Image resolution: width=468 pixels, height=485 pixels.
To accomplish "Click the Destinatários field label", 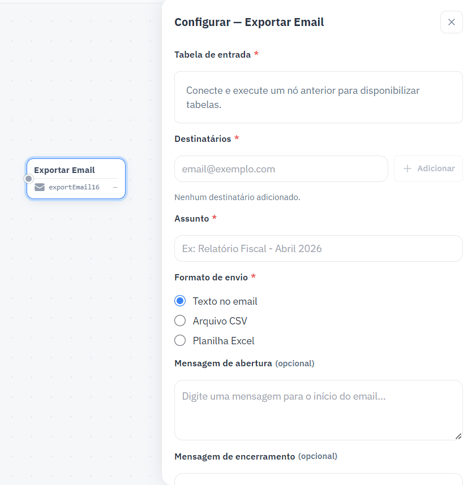I will pyautogui.click(x=203, y=139).
